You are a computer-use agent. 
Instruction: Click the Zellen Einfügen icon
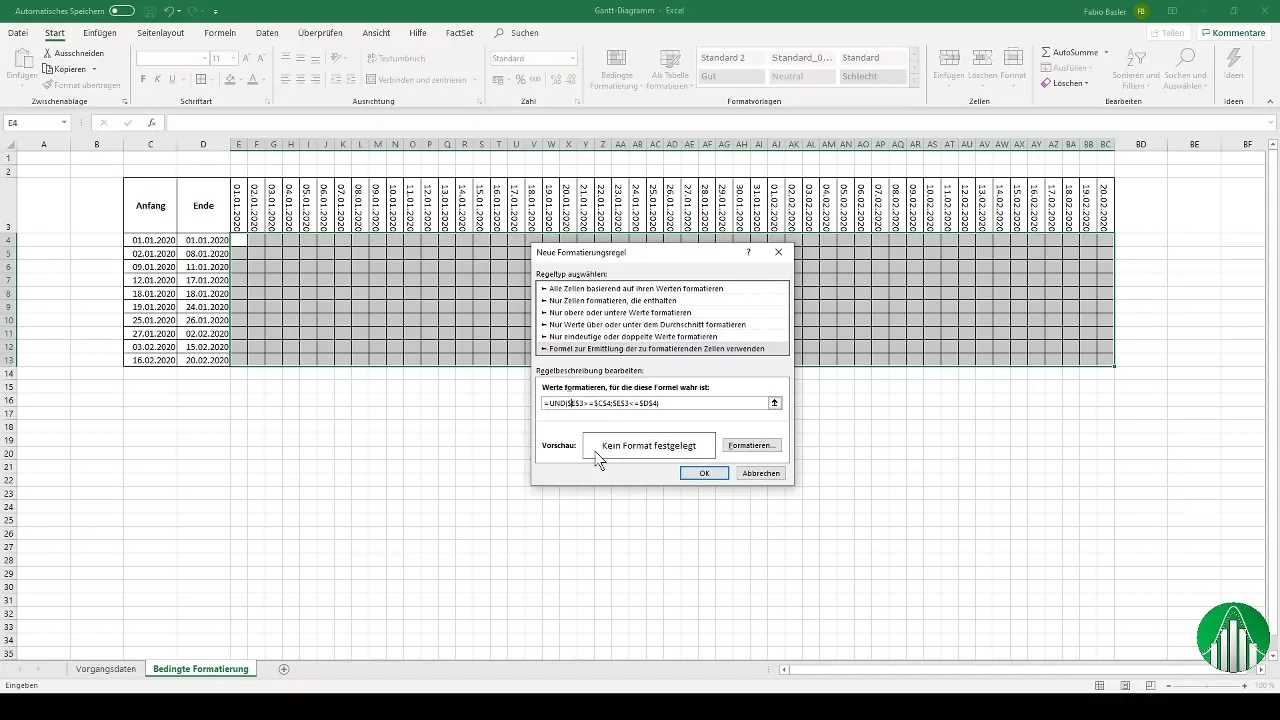949,58
